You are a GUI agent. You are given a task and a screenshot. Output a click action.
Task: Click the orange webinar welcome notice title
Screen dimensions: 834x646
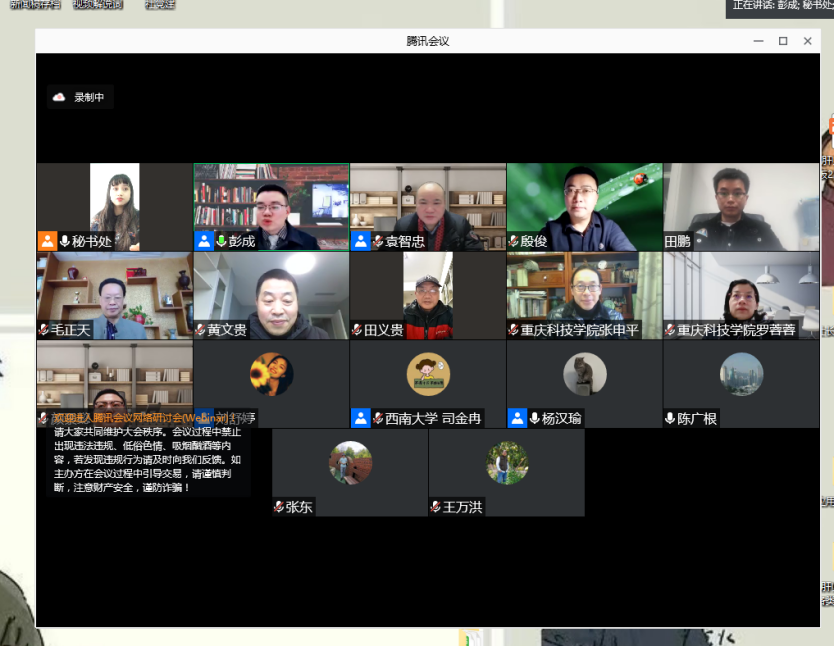point(140,418)
